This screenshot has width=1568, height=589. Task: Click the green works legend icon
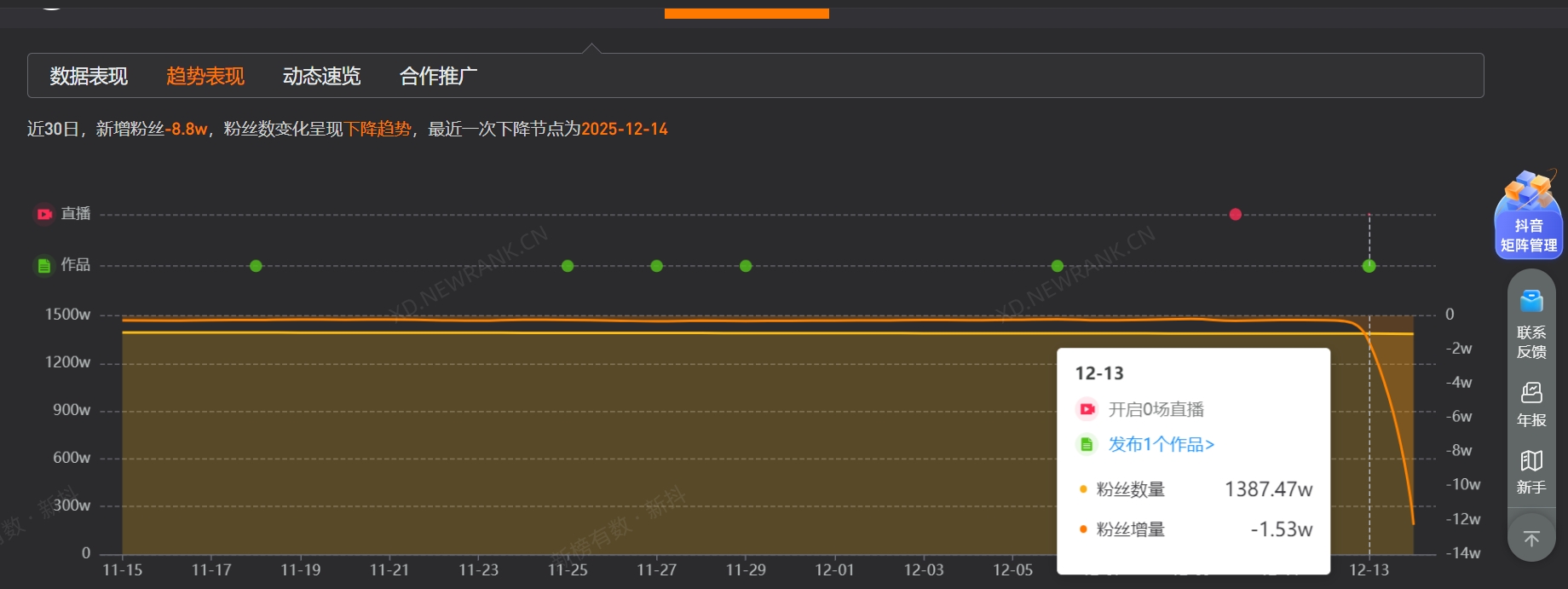point(44,266)
